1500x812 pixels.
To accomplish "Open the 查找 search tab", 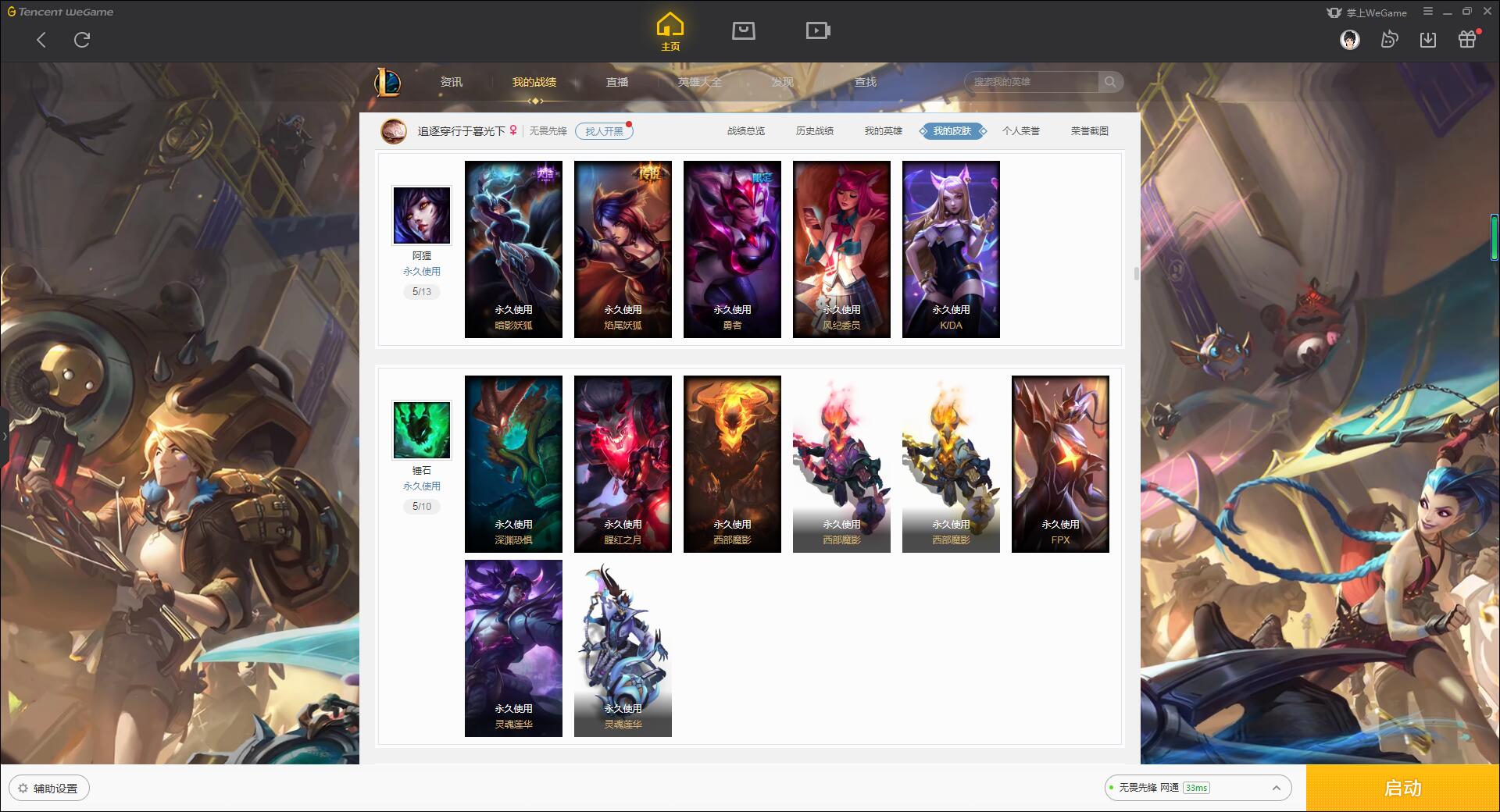I will [865, 82].
